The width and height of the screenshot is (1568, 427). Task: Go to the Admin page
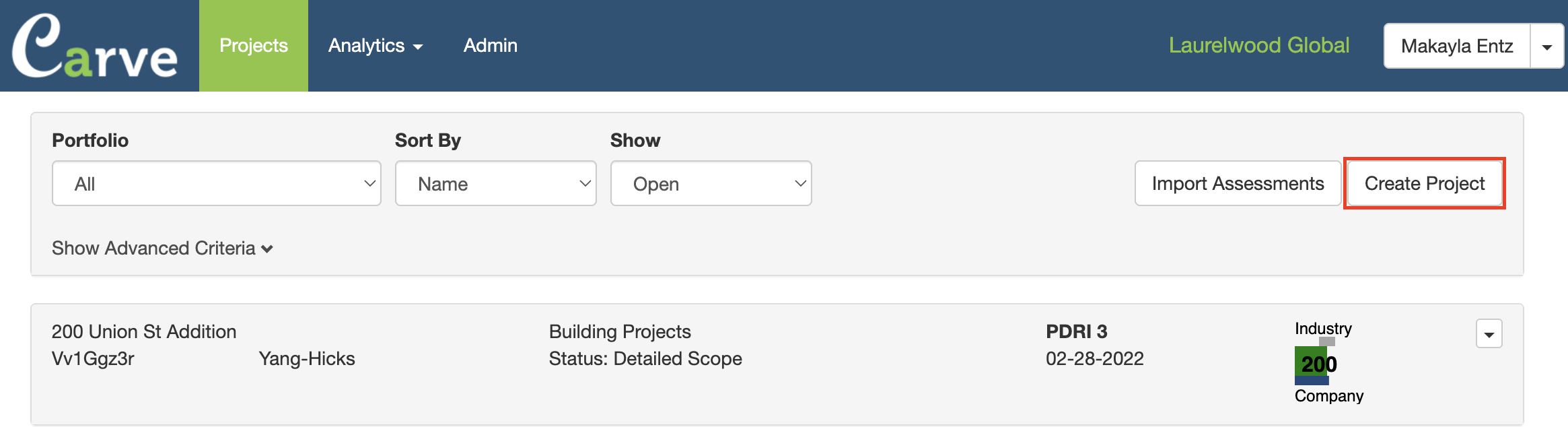pyautogui.click(x=490, y=46)
